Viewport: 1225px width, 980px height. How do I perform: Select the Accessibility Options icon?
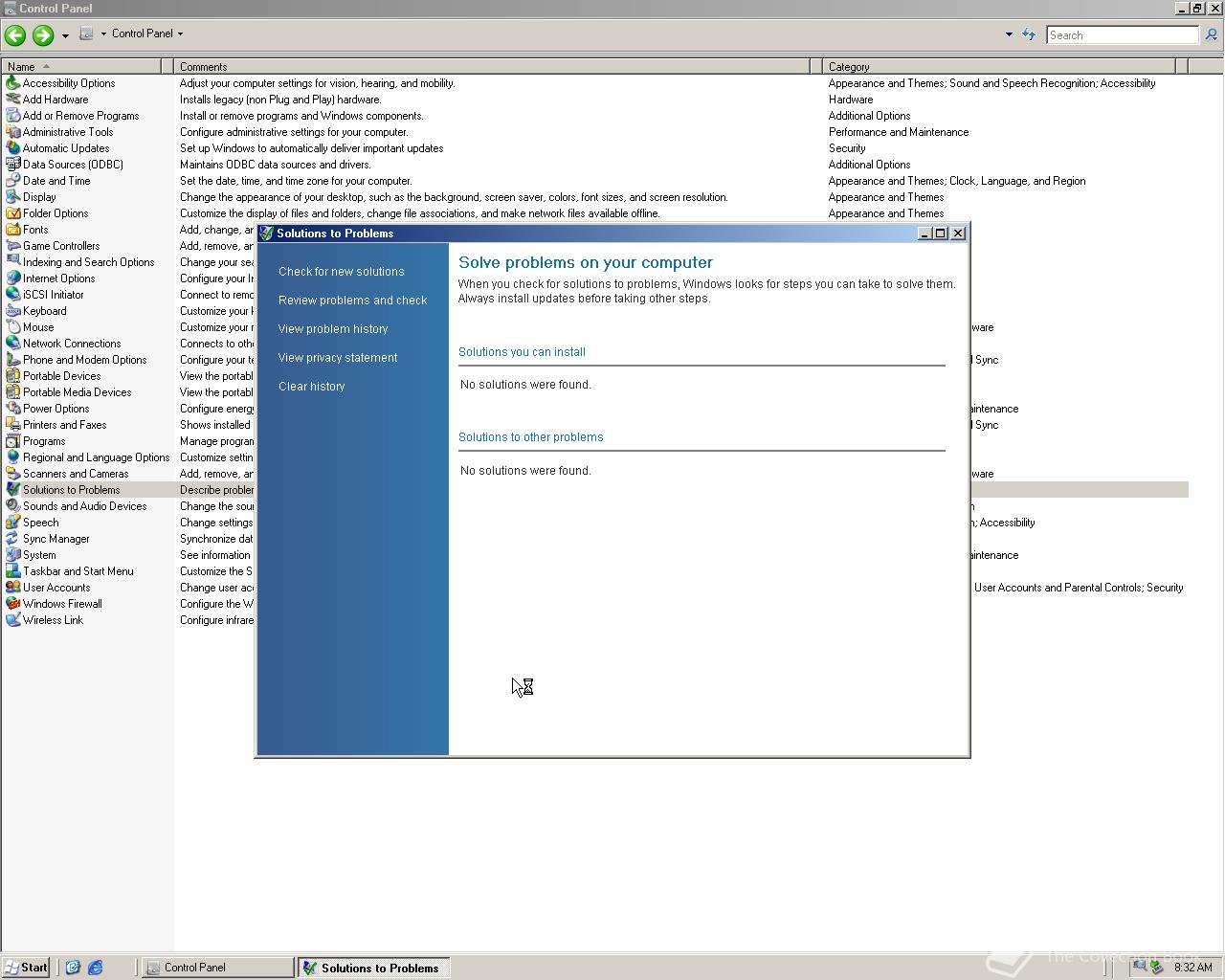tap(13, 83)
